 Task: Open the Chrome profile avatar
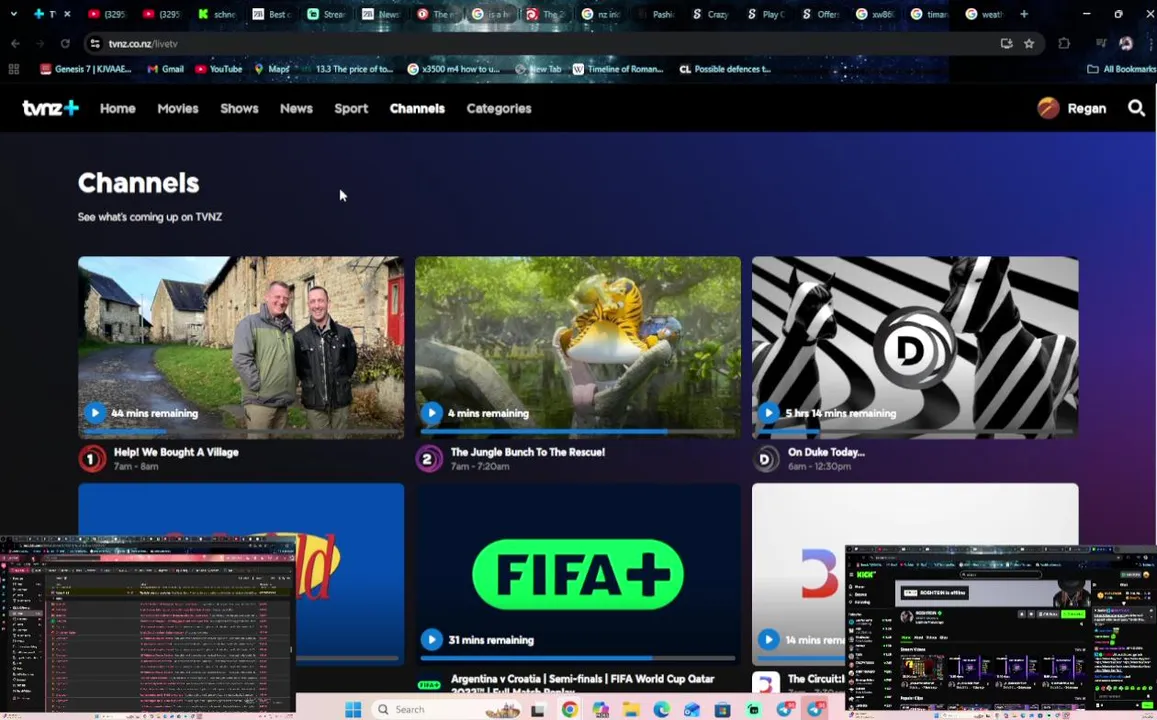(1125, 44)
